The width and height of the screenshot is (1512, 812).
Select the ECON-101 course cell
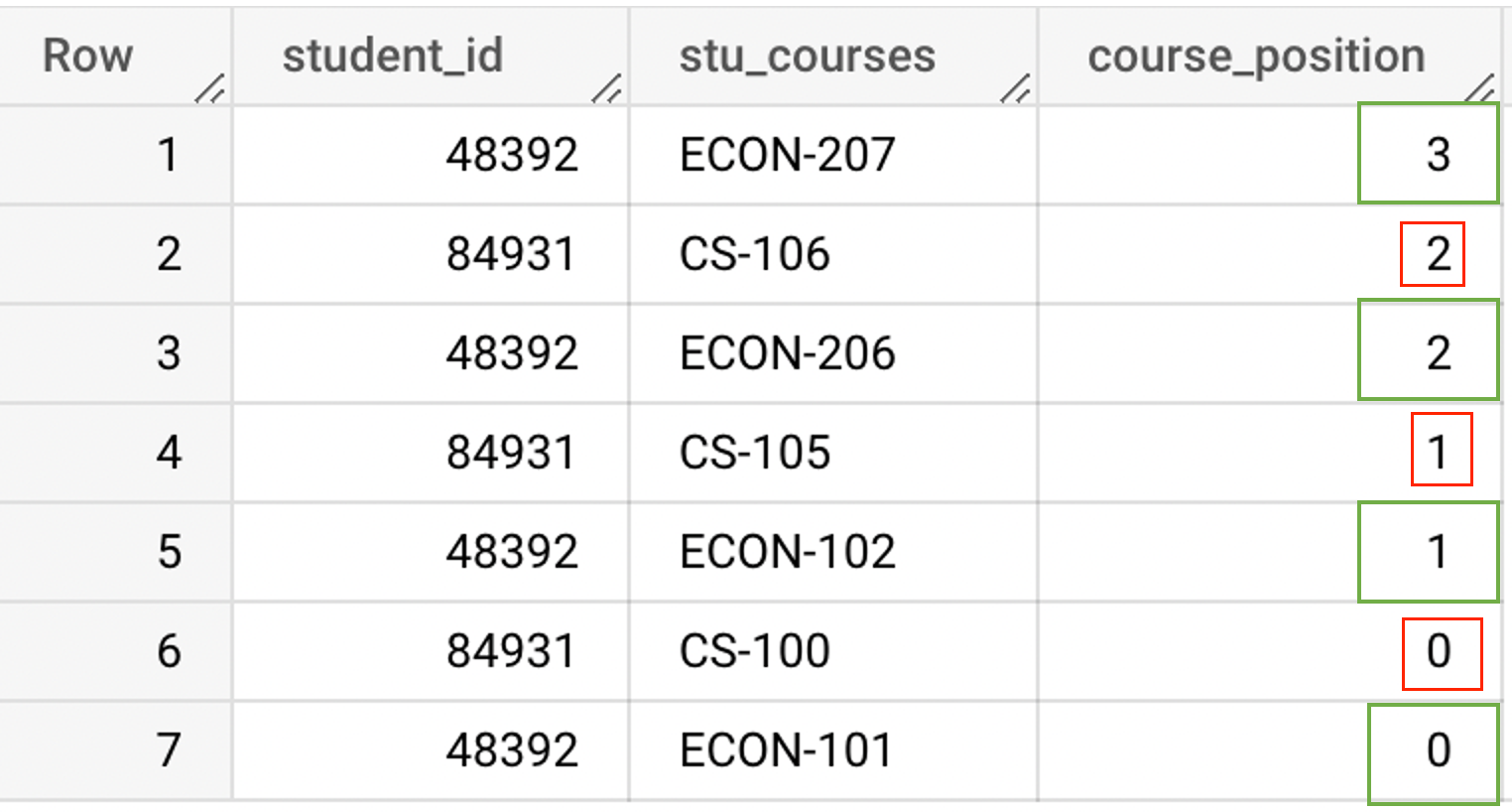(786, 750)
